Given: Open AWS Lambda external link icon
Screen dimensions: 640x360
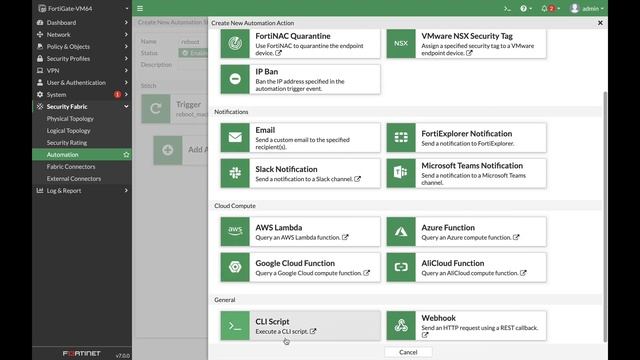Looking at the screenshot, I should [345, 237].
